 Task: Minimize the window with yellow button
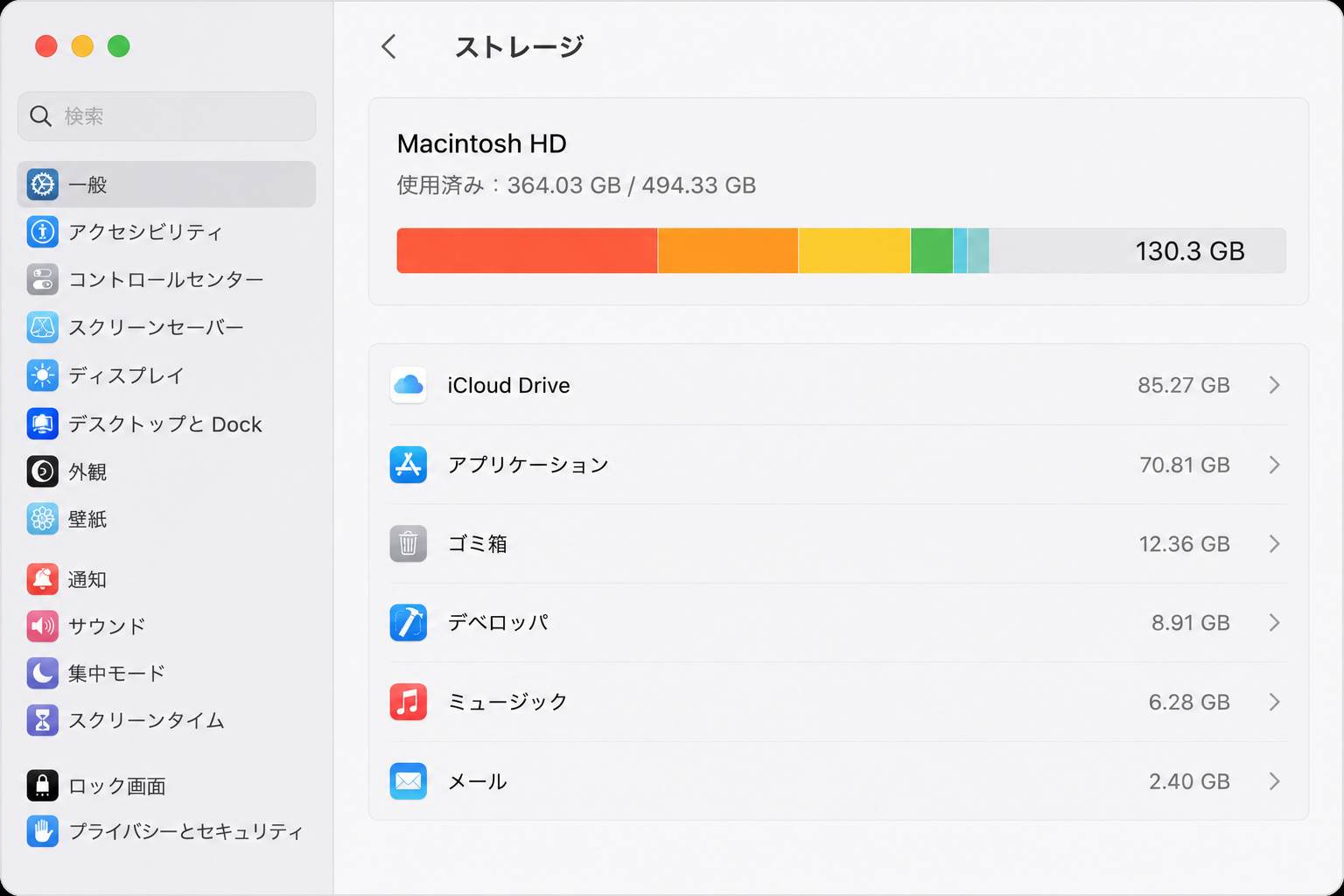click(x=82, y=46)
